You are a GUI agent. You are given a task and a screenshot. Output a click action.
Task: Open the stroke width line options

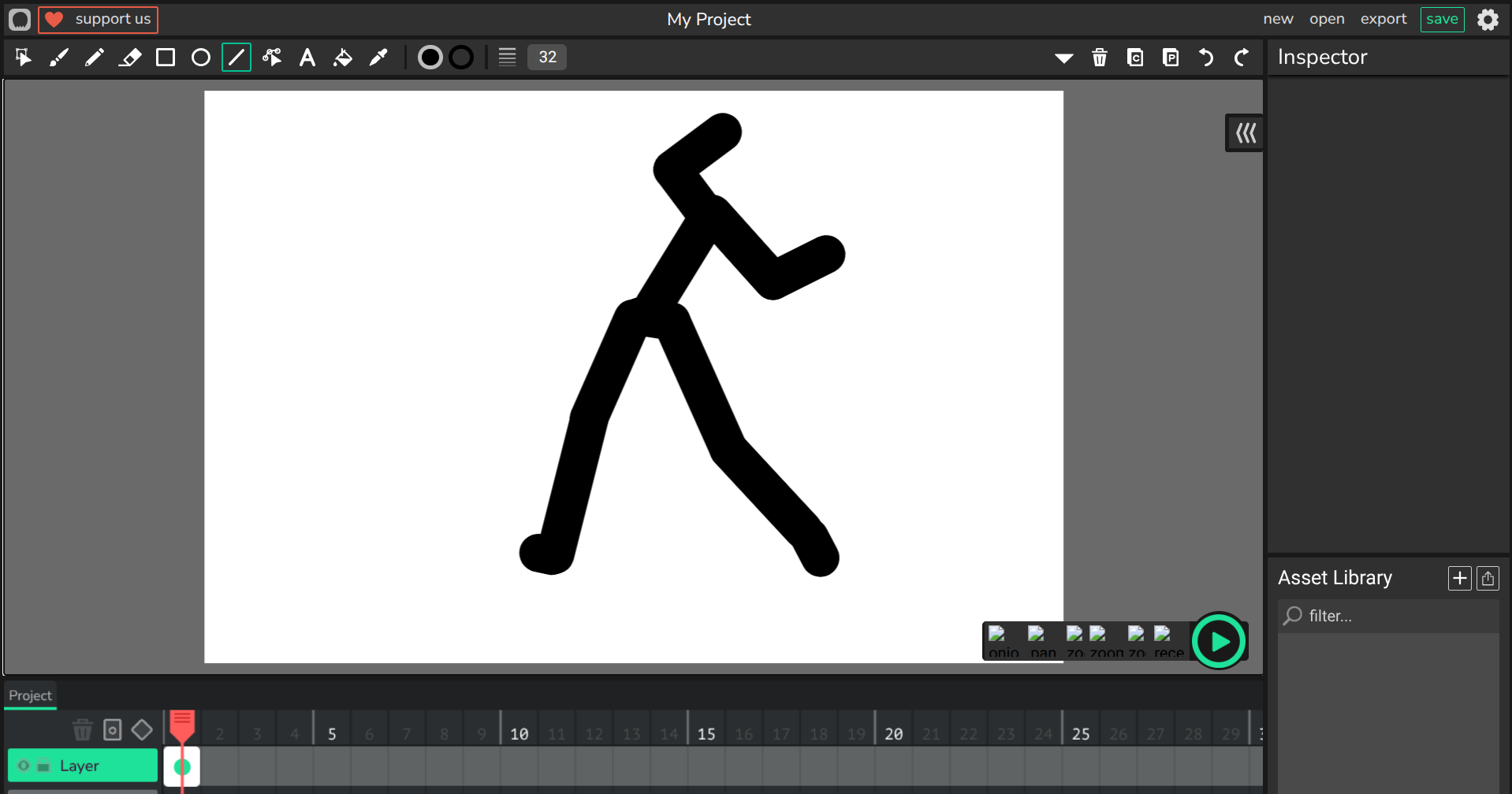click(507, 58)
